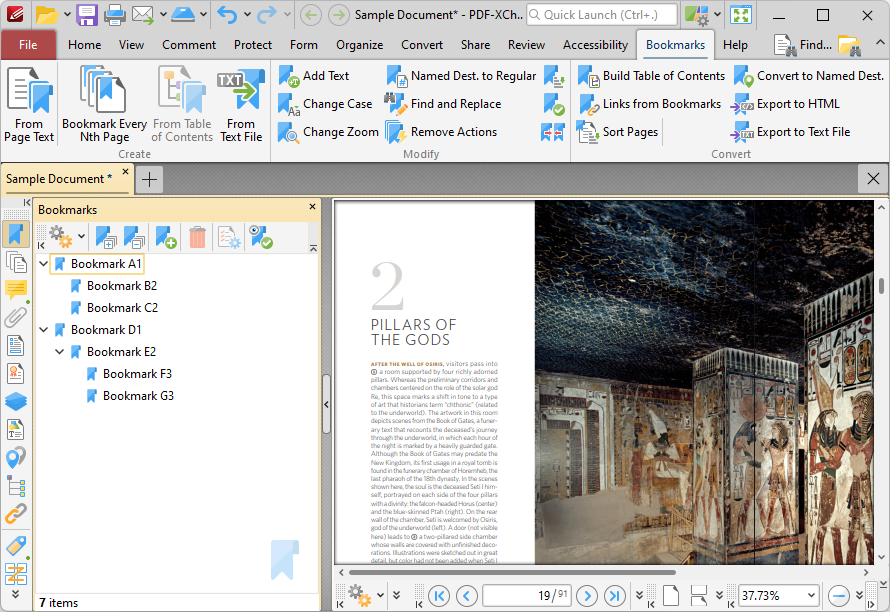
Task: Click the page number input field
Action: click(x=526, y=596)
